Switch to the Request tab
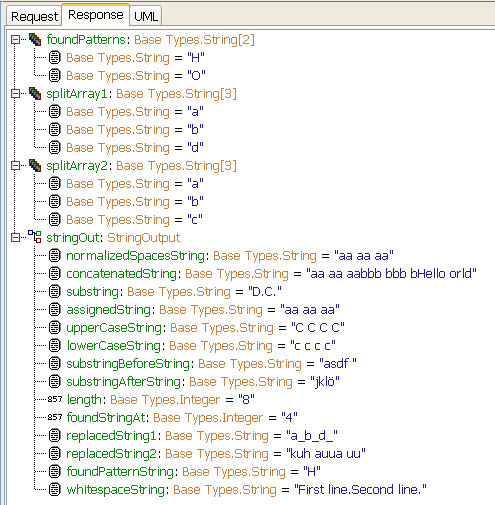This screenshot has height=505, width=495. [34, 16]
